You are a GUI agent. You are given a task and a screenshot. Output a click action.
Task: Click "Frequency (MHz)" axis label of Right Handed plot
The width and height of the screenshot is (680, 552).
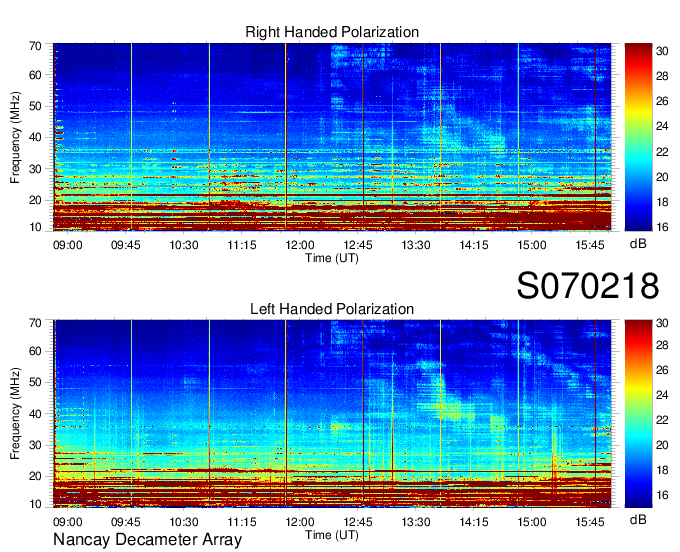15,137
